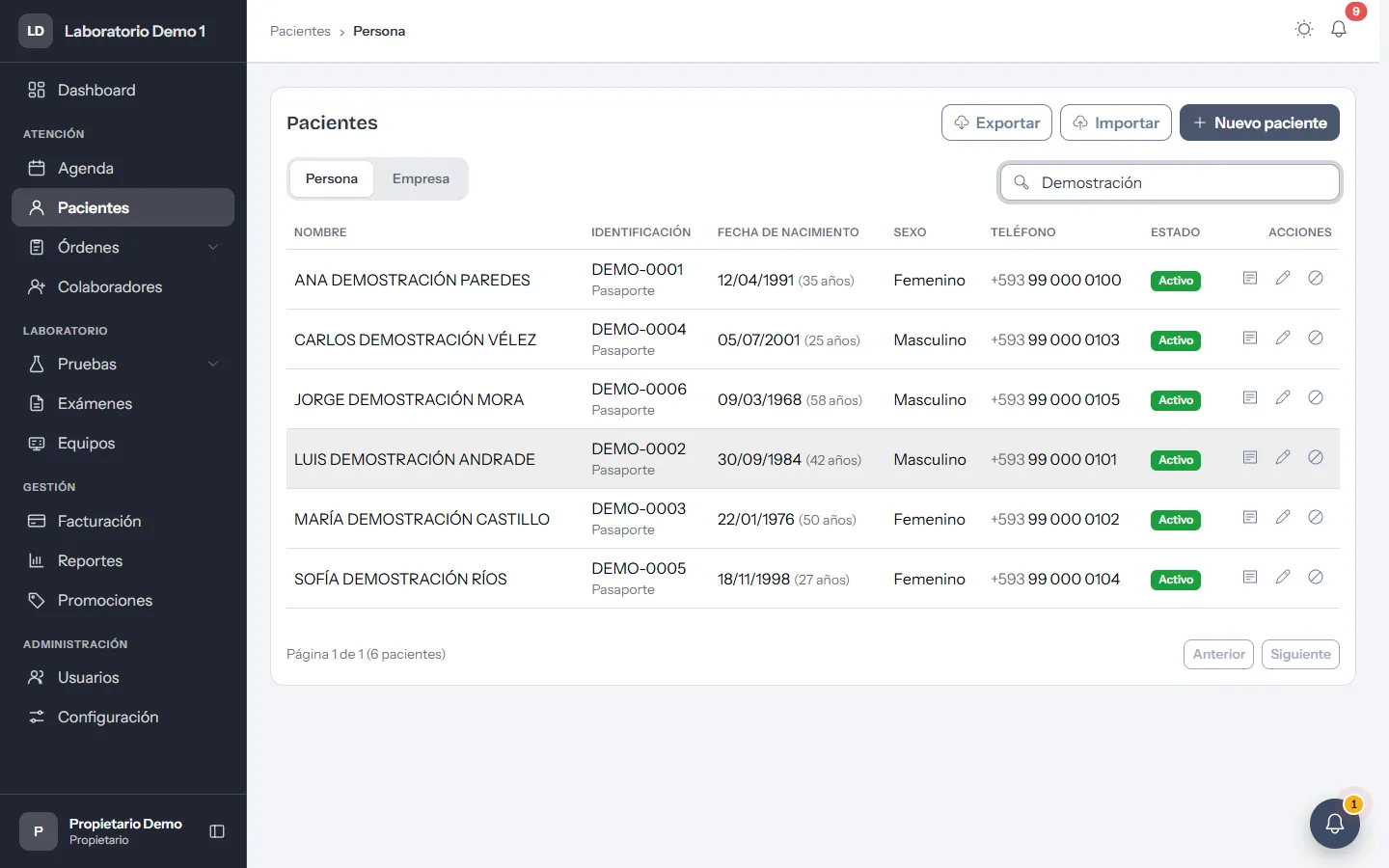The height and width of the screenshot is (868, 1389).
Task: Edit patient Ana Demostración Paredes
Action: [1283, 278]
